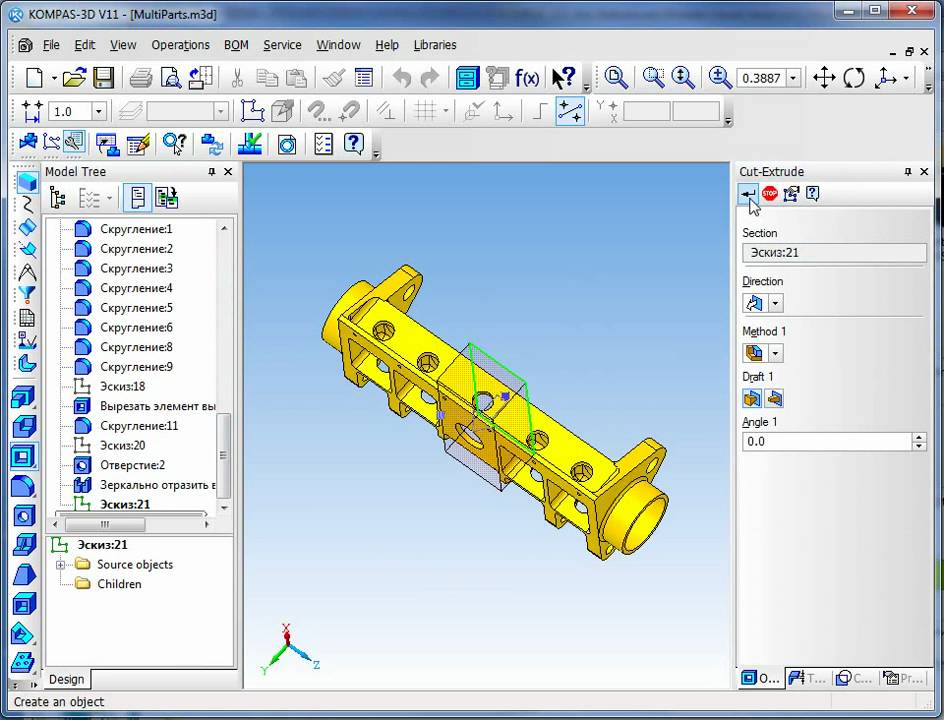
Task: Click the Angle 1 input field
Action: coord(826,441)
